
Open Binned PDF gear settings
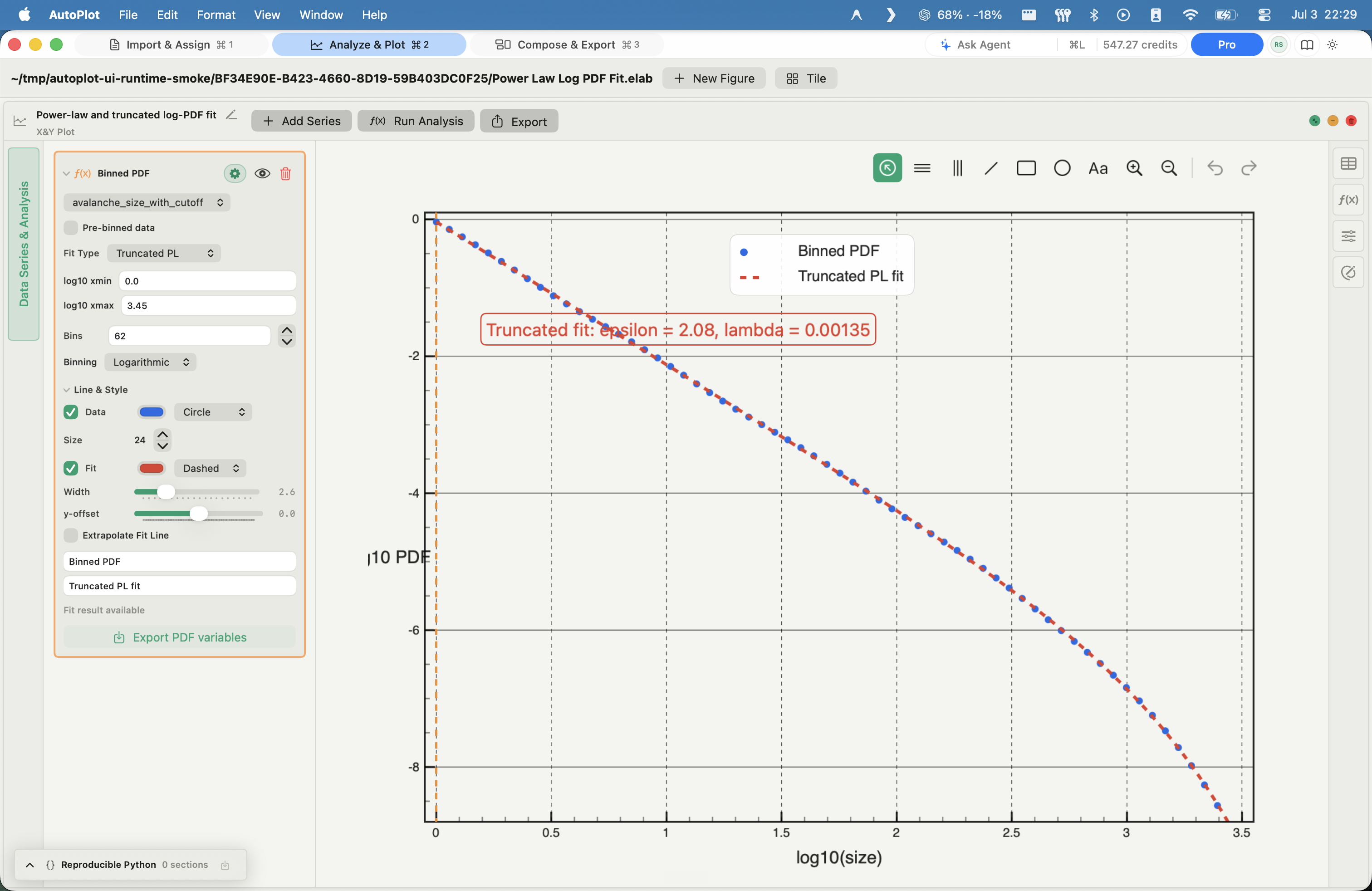click(235, 173)
